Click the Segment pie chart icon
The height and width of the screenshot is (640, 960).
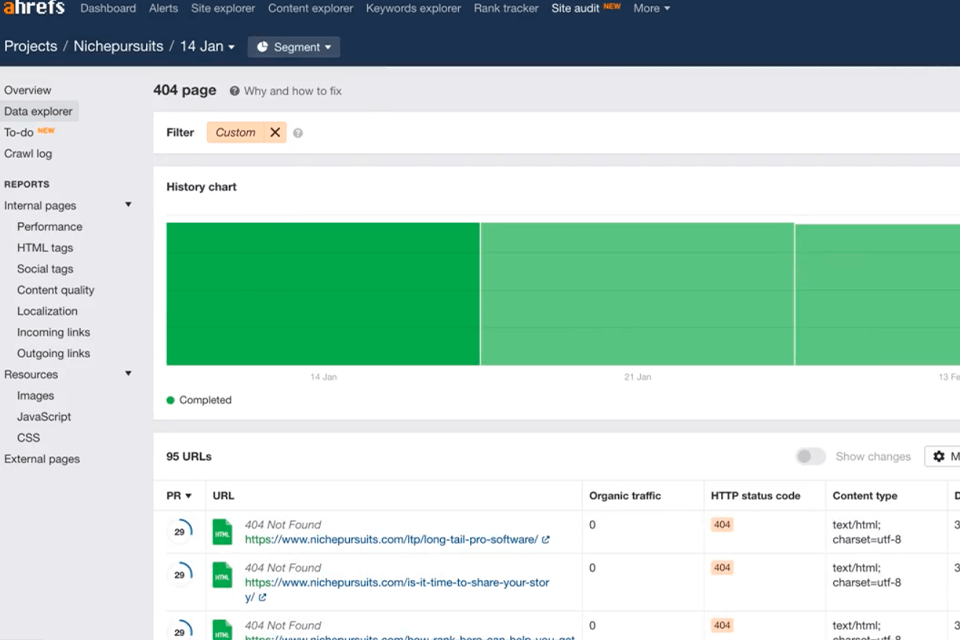[x=262, y=47]
